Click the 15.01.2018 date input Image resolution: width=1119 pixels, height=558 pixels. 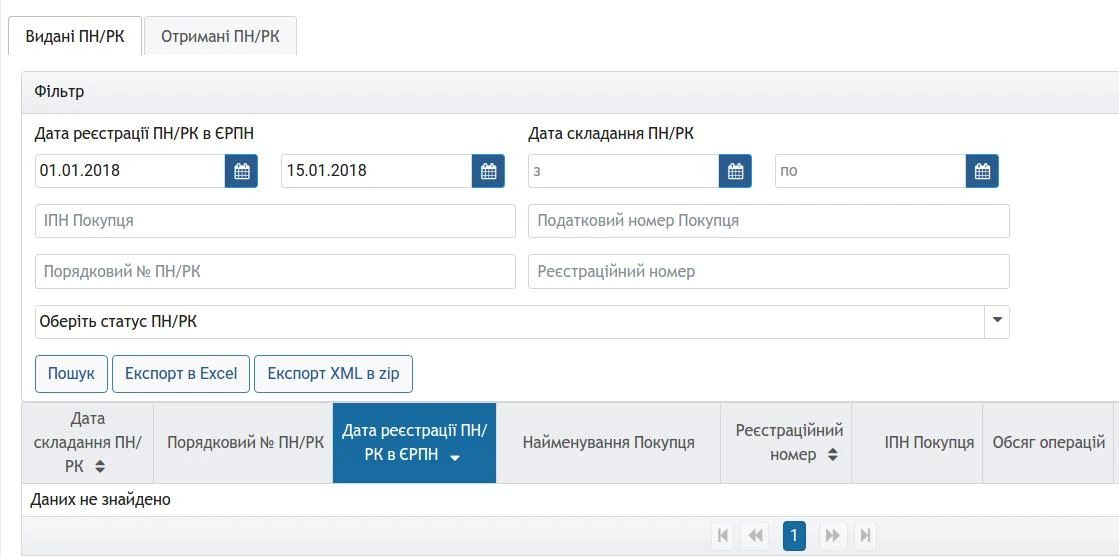(x=377, y=171)
